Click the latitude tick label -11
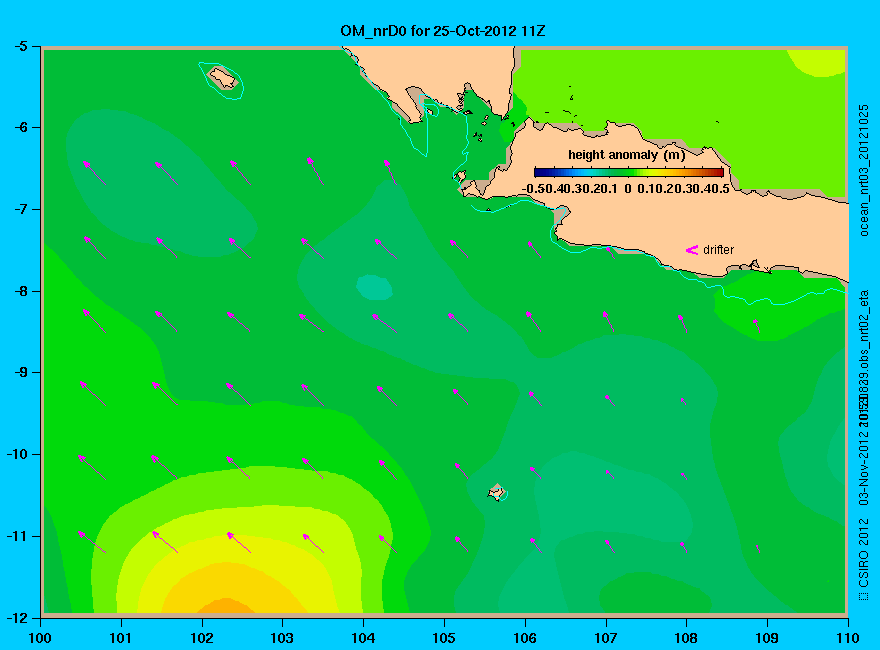 click(x=17, y=536)
